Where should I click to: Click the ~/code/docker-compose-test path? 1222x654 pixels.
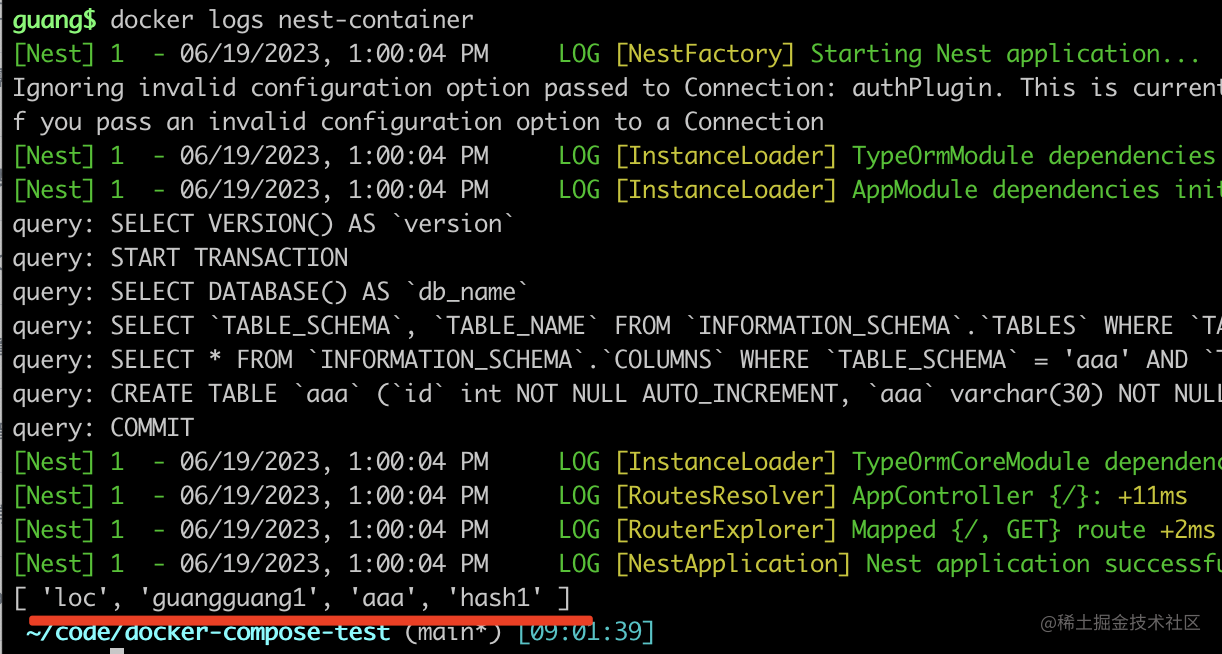[208, 632]
